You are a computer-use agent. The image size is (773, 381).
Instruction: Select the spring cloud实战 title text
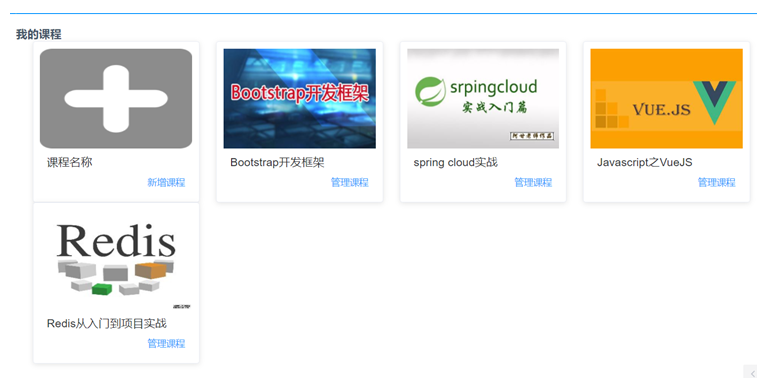point(456,163)
